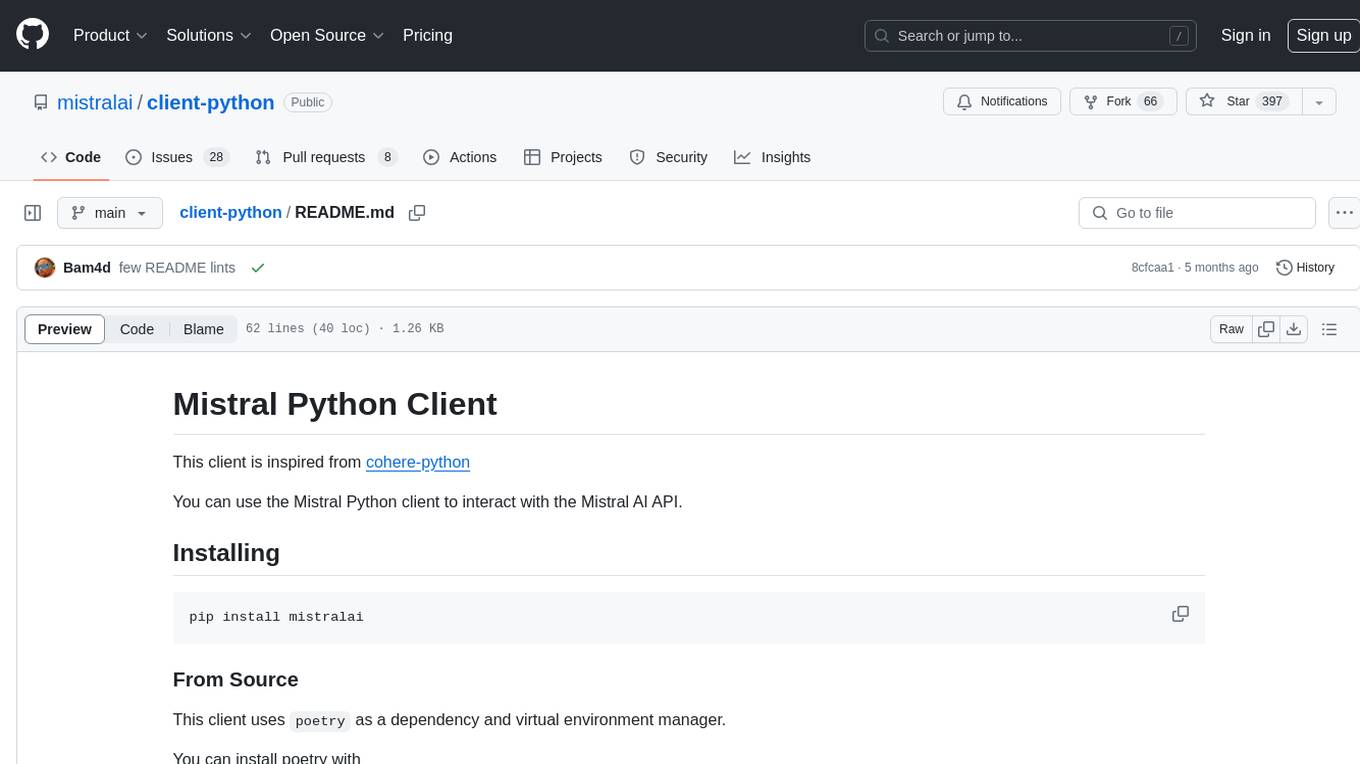
Task: Open the client-python repository title link
Action: (x=210, y=102)
